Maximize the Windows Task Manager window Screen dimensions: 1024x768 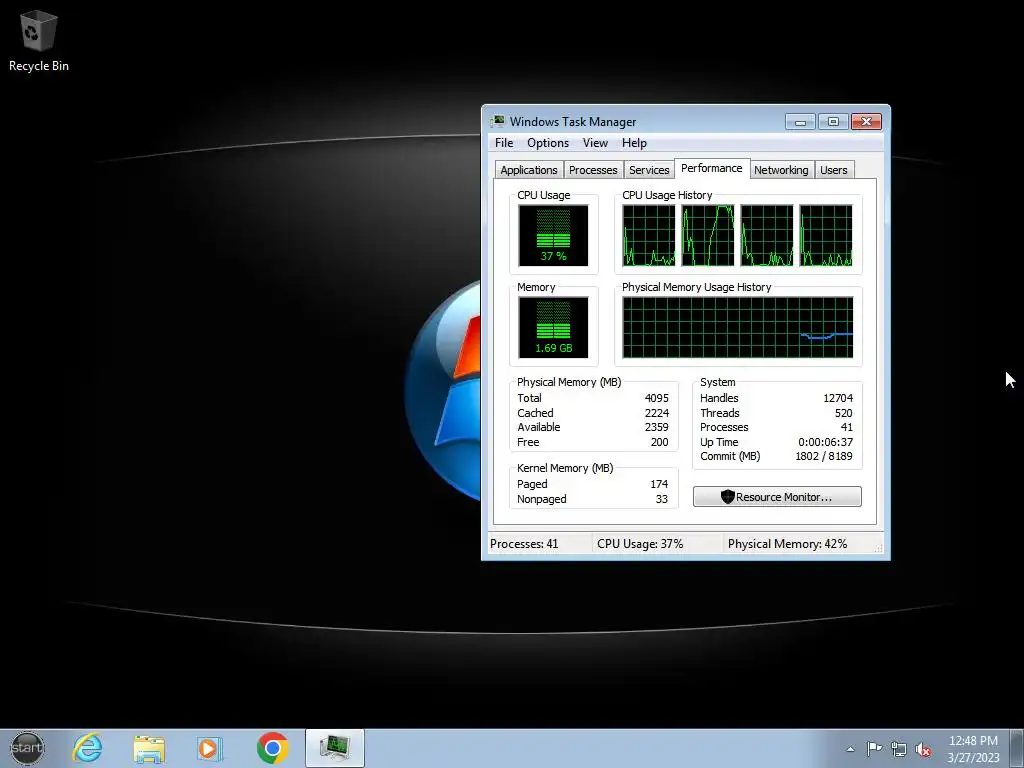coord(833,121)
